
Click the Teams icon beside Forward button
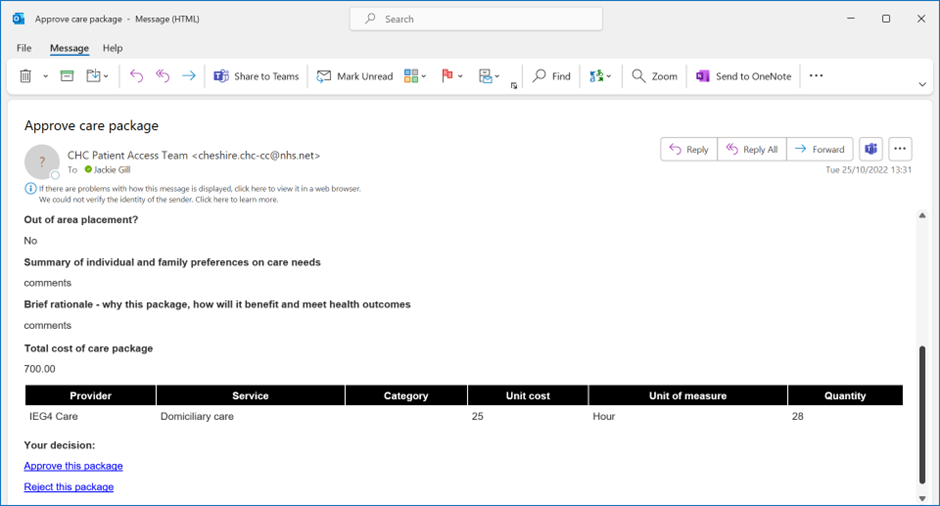tap(871, 149)
